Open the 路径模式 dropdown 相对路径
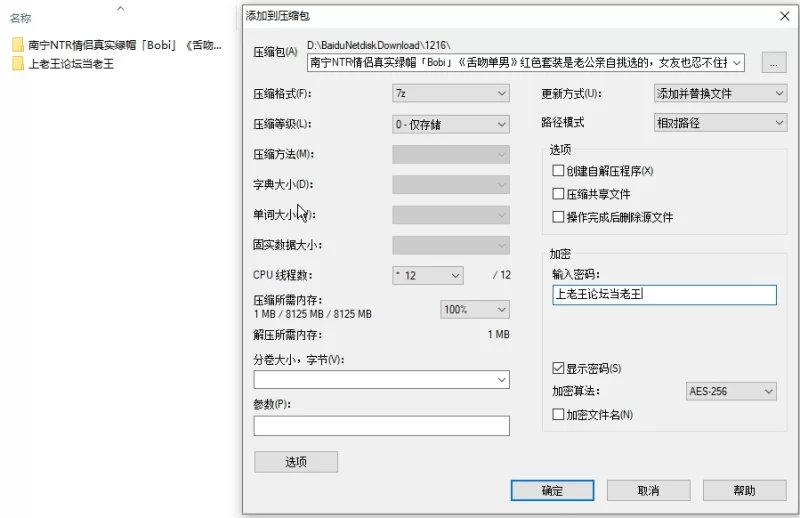 pos(720,123)
